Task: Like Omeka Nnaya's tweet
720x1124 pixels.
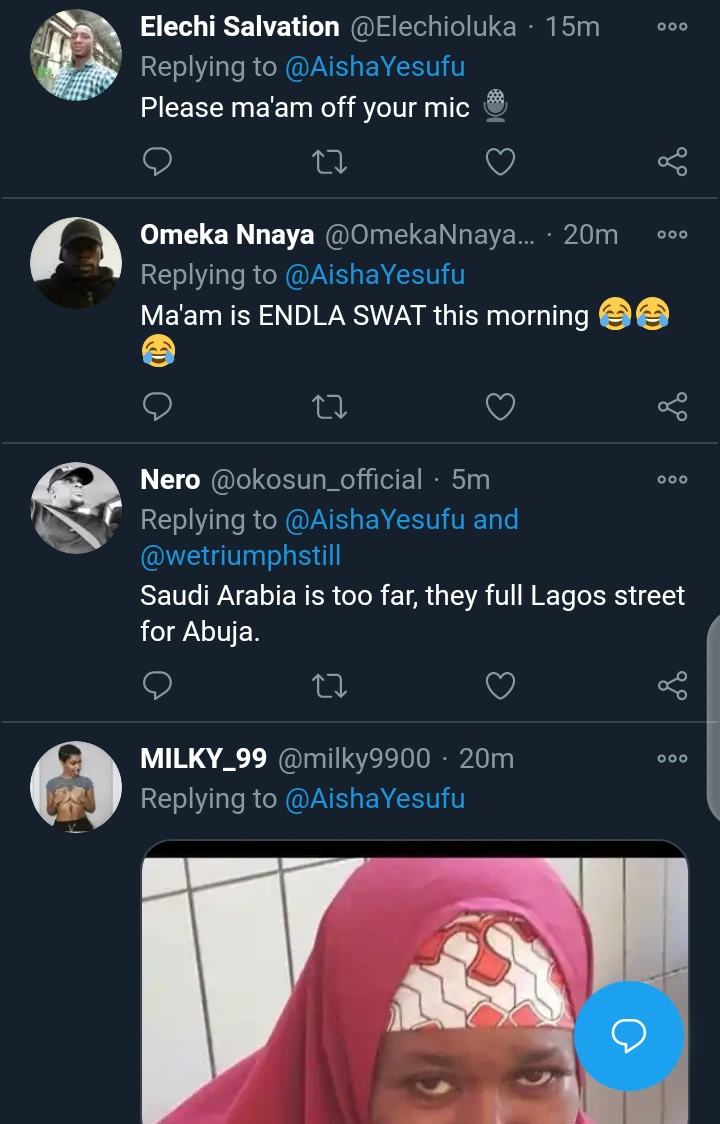Action: pyautogui.click(x=500, y=406)
